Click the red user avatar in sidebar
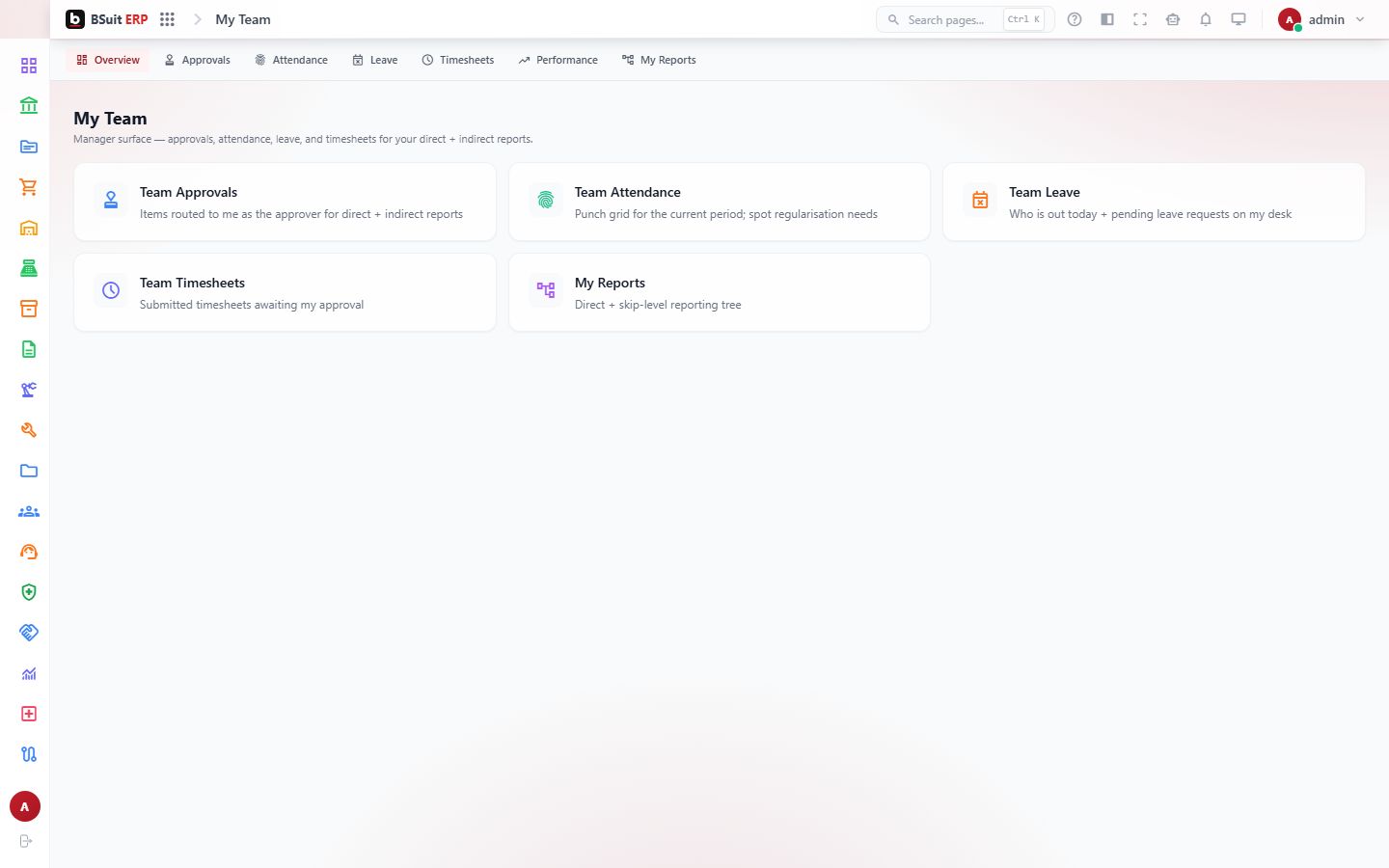1389x868 pixels. pyautogui.click(x=25, y=806)
